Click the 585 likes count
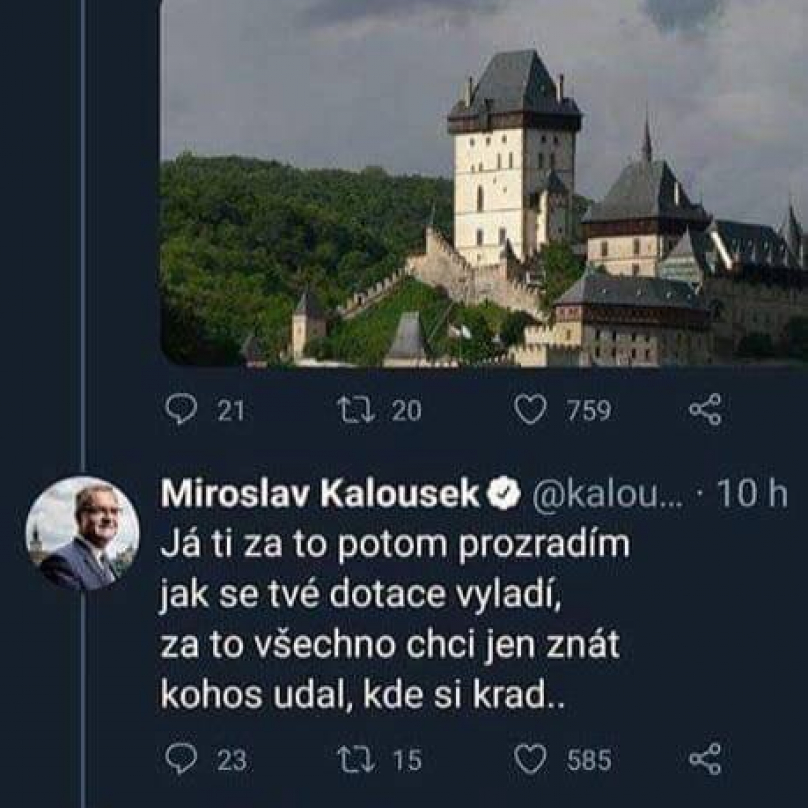 tap(589, 761)
